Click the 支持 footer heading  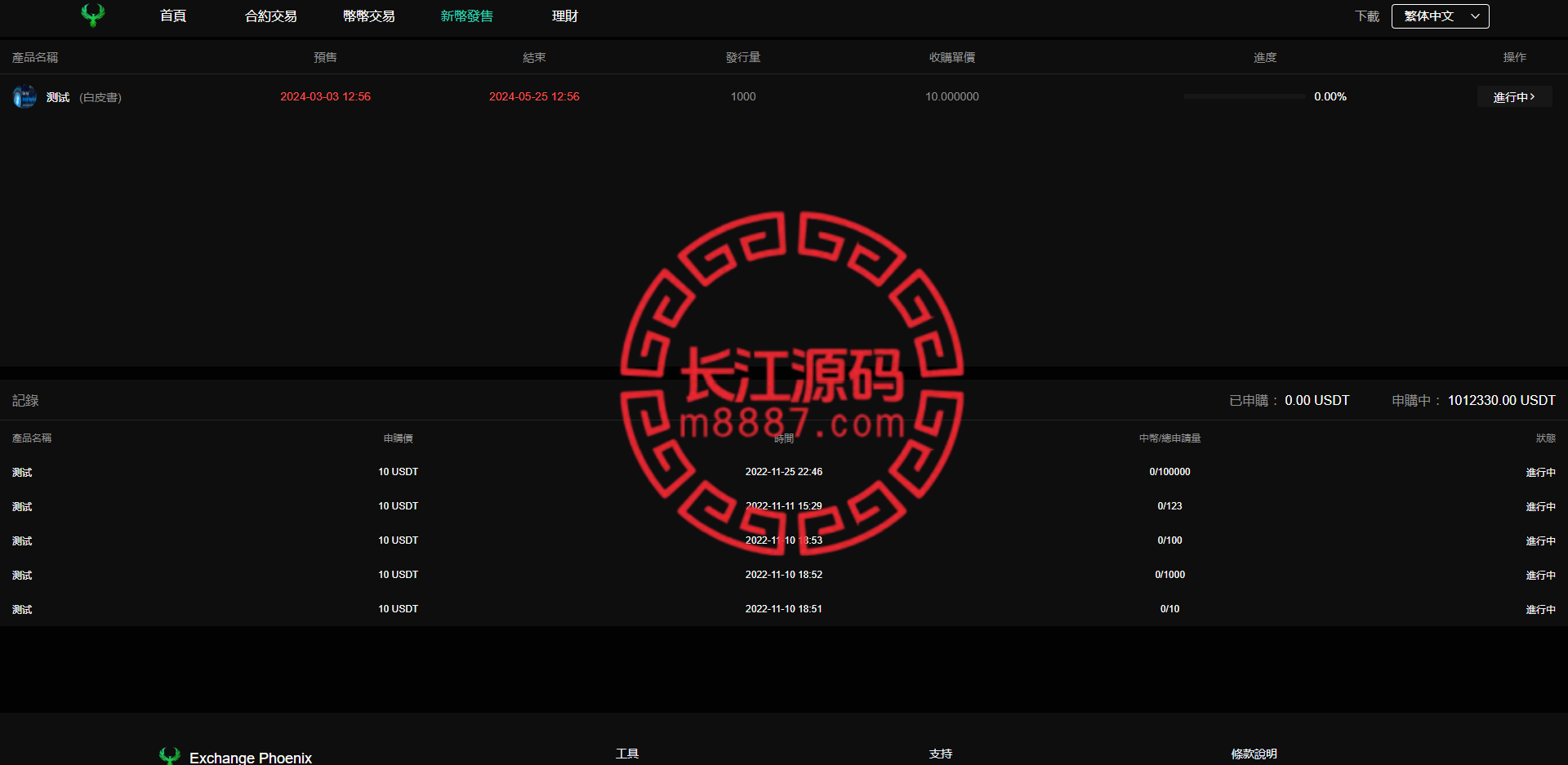click(x=941, y=754)
